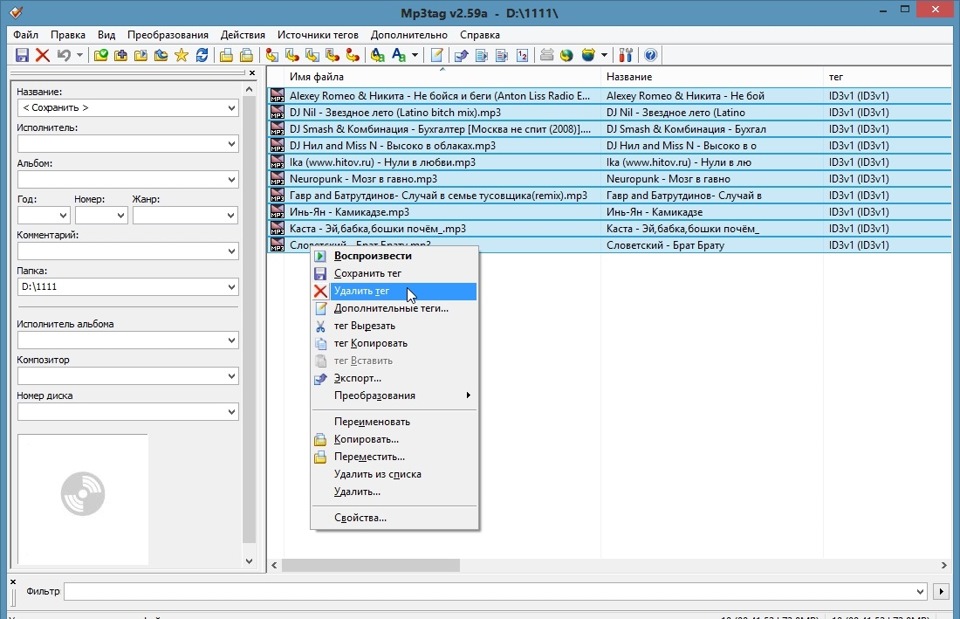Viewport: 960px width, 619px height.
Task: Click the Auto-numbering wizard '12' icon
Action: point(522,55)
